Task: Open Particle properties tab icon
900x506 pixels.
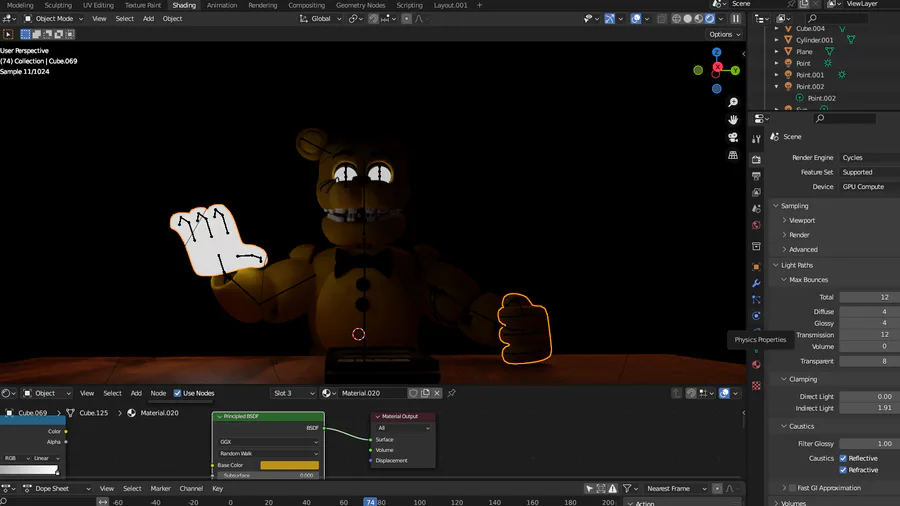Action: point(757,299)
